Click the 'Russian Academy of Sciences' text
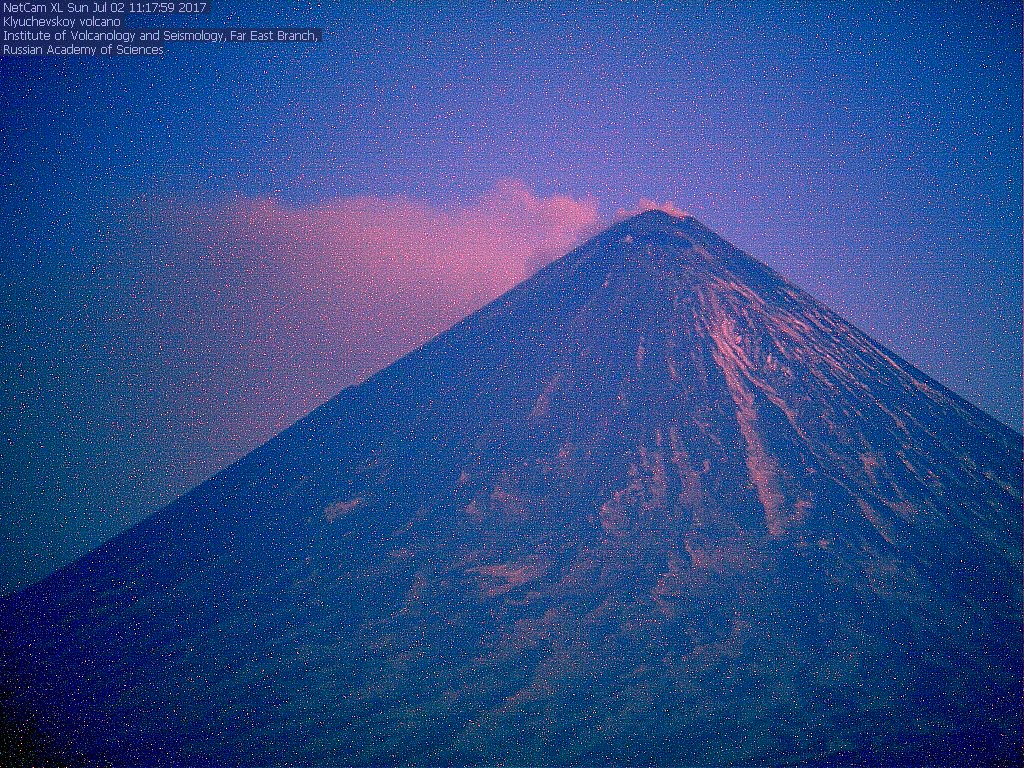The height and width of the screenshot is (768, 1024). point(83,50)
